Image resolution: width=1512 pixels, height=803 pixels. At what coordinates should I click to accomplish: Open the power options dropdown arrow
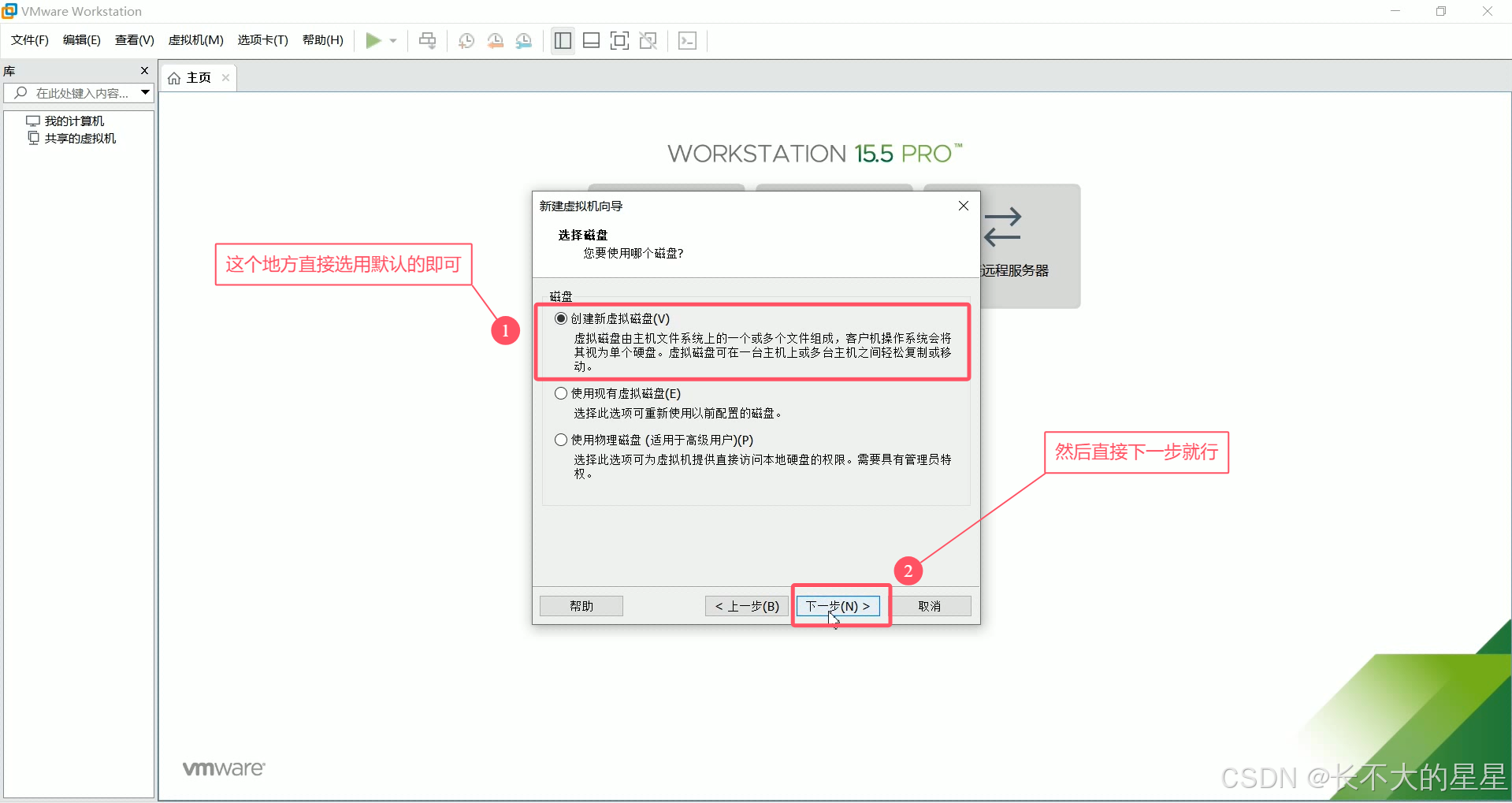point(393,41)
